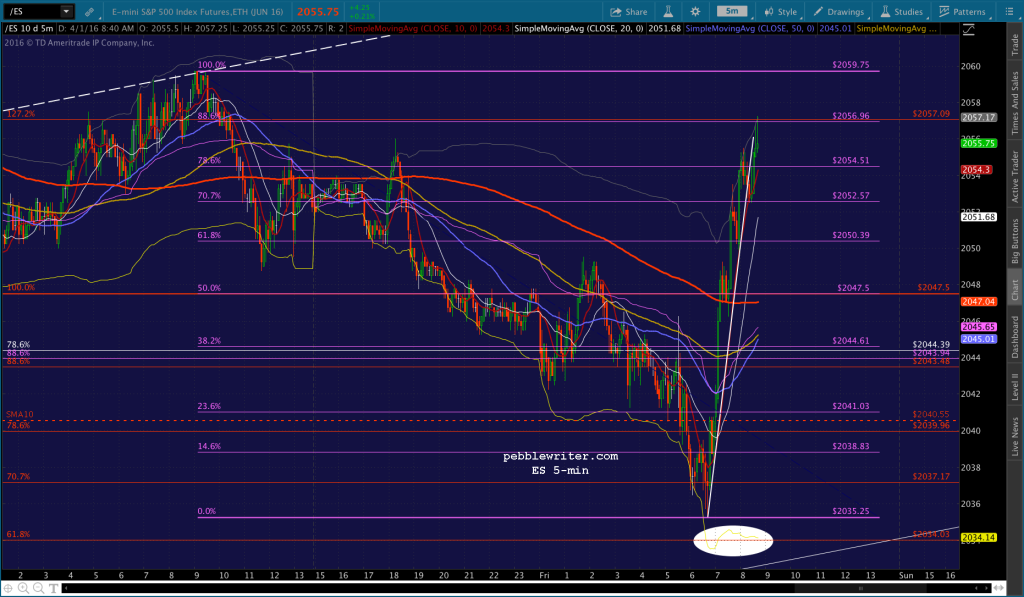Click the $2056.96 Fibonacci level label

[x=850, y=116]
